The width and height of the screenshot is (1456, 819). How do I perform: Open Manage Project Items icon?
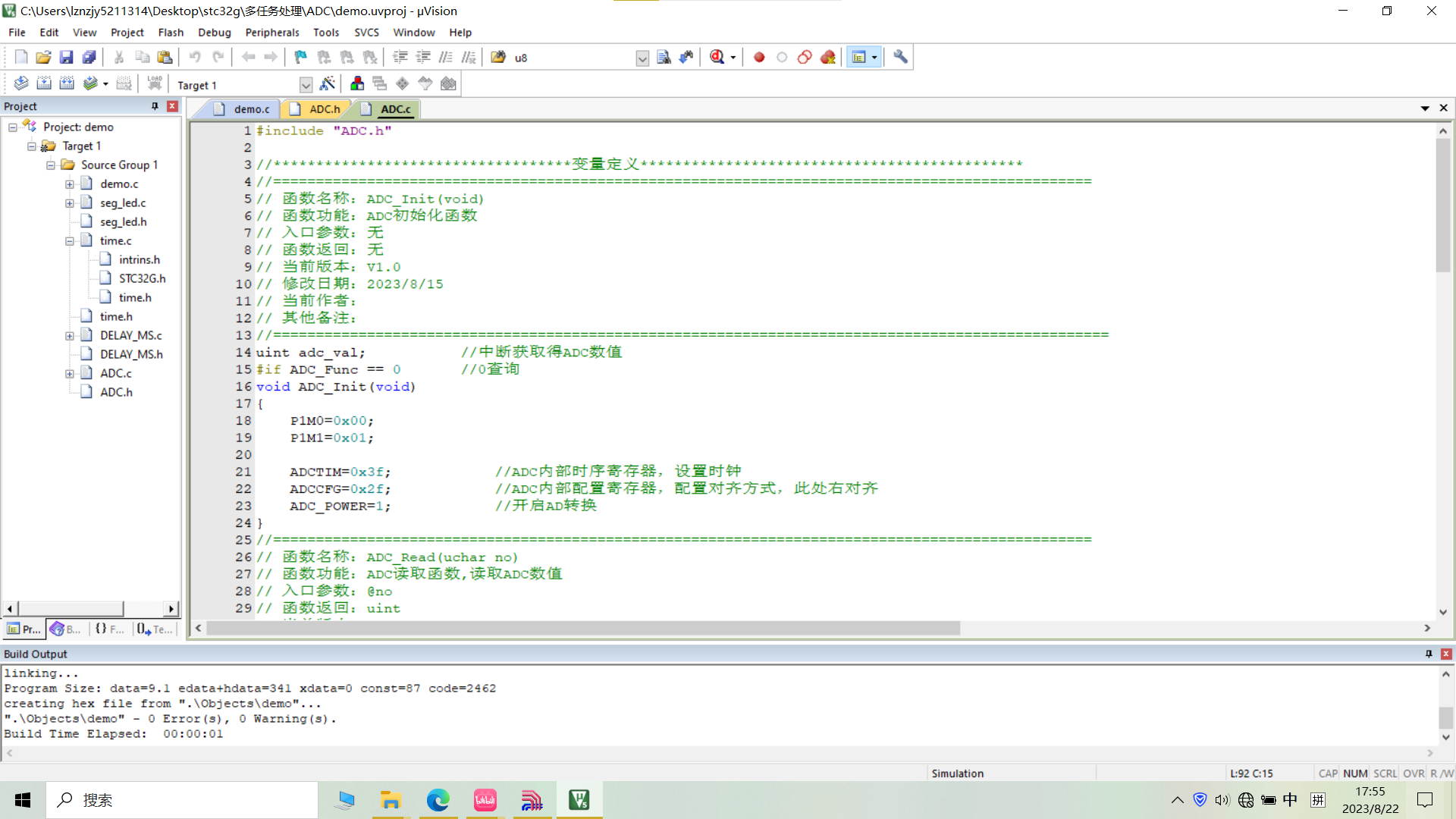point(357,83)
